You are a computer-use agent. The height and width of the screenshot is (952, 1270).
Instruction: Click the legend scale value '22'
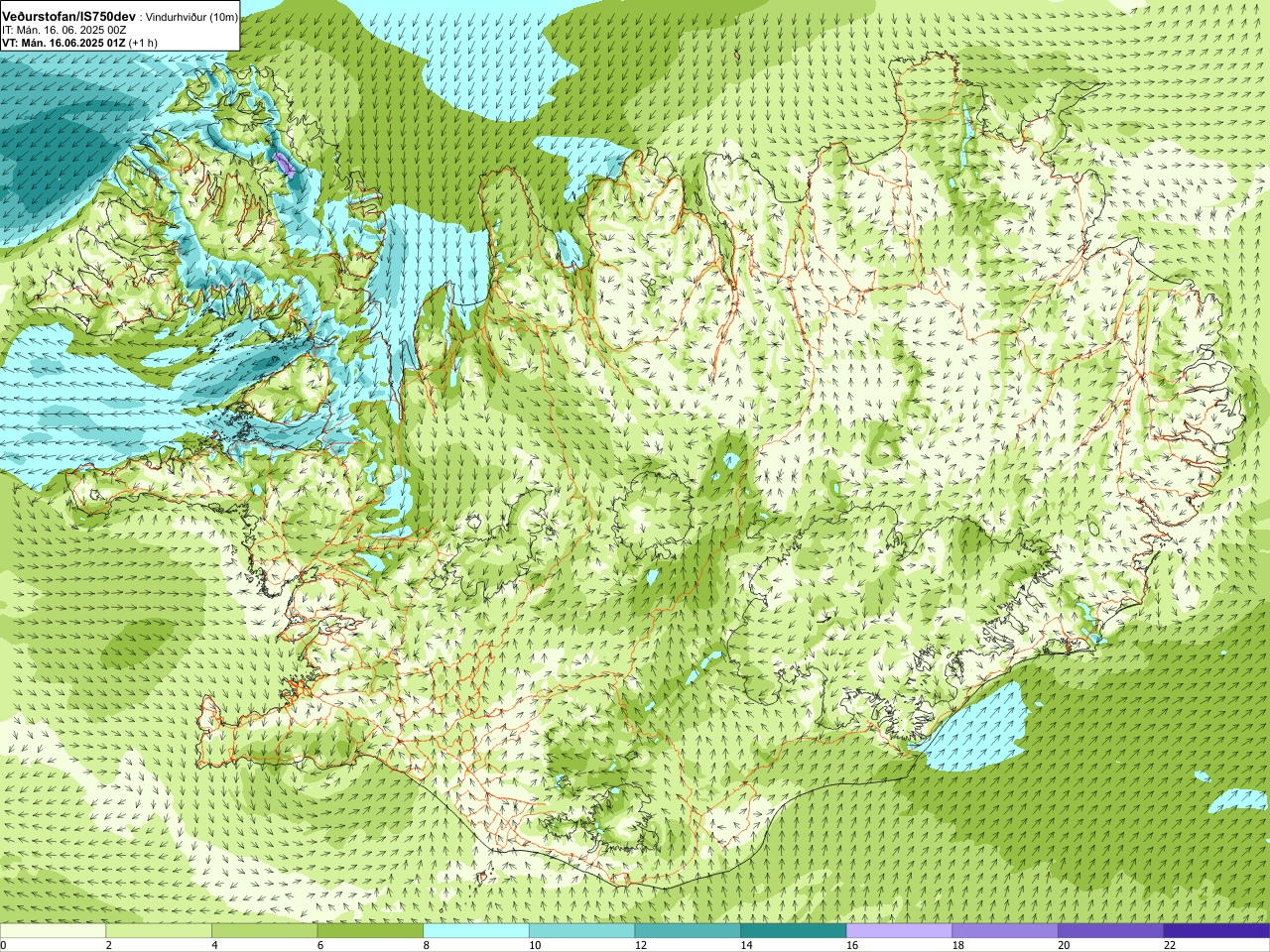coord(1169,945)
